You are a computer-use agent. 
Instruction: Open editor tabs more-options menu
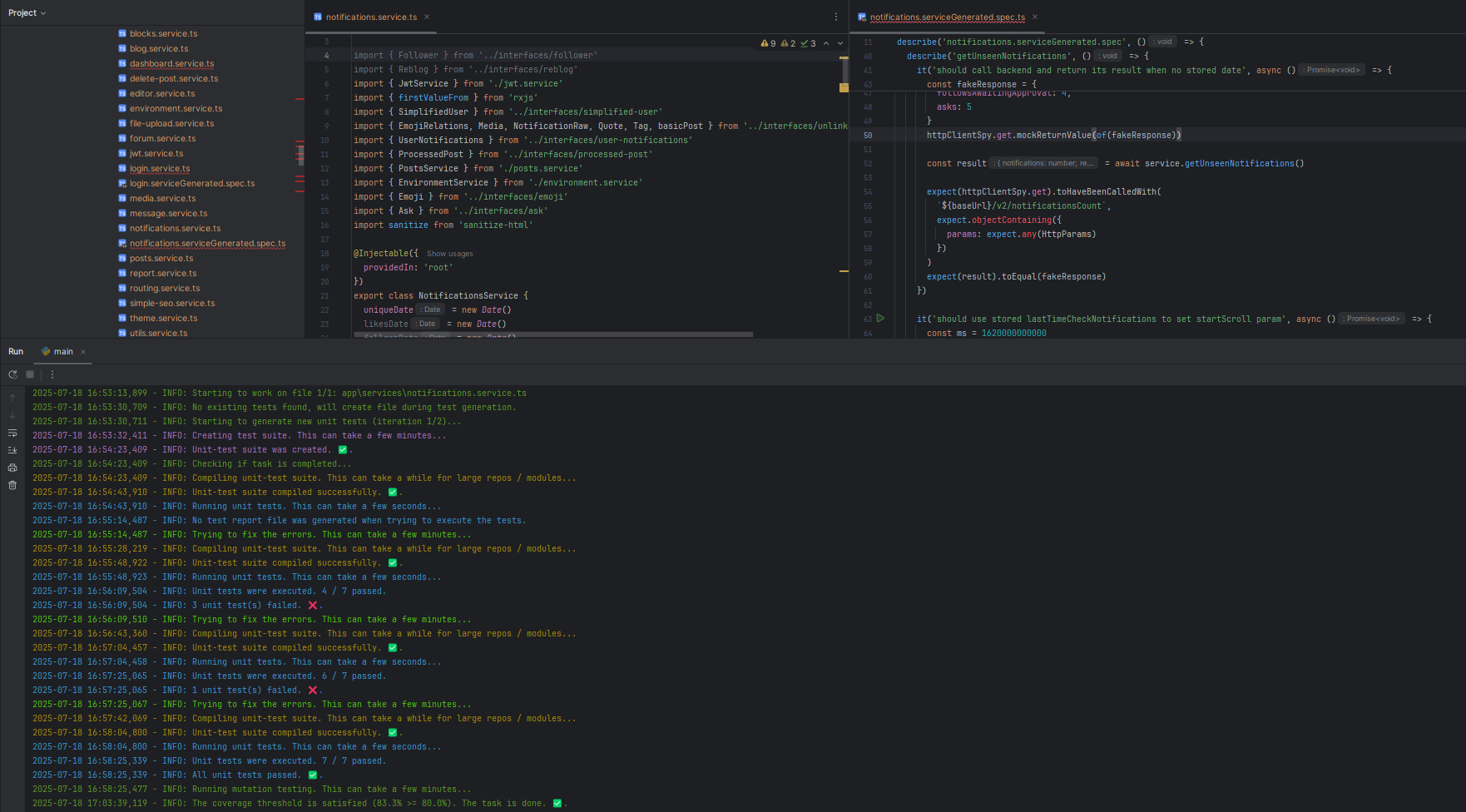tap(836, 17)
